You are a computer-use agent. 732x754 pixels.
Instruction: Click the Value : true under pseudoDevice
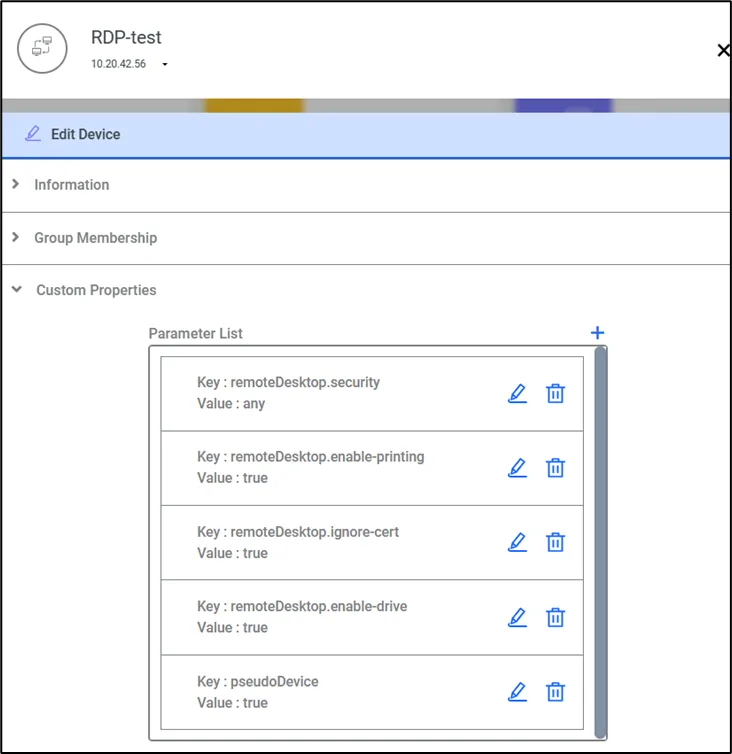(232, 703)
